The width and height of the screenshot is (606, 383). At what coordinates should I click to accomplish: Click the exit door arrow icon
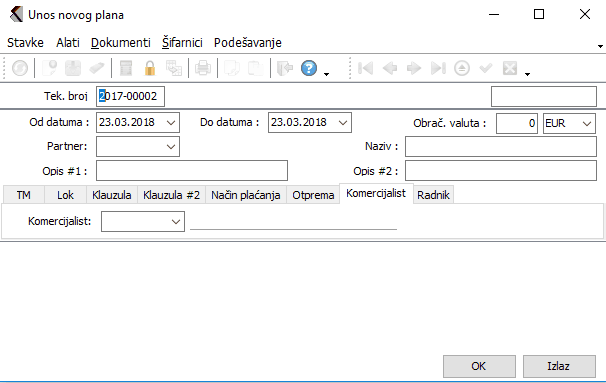(285, 68)
